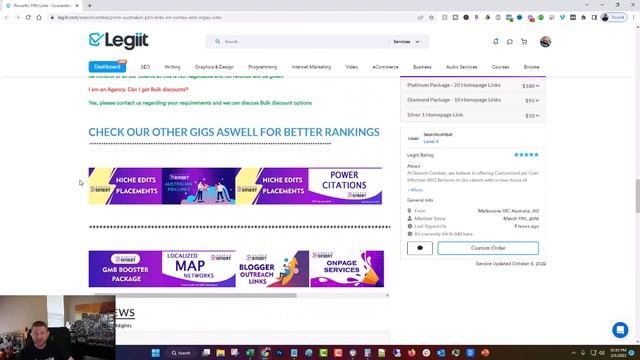This screenshot has width=640, height=360.
Task: Open the Business category menu
Action: tap(422, 67)
